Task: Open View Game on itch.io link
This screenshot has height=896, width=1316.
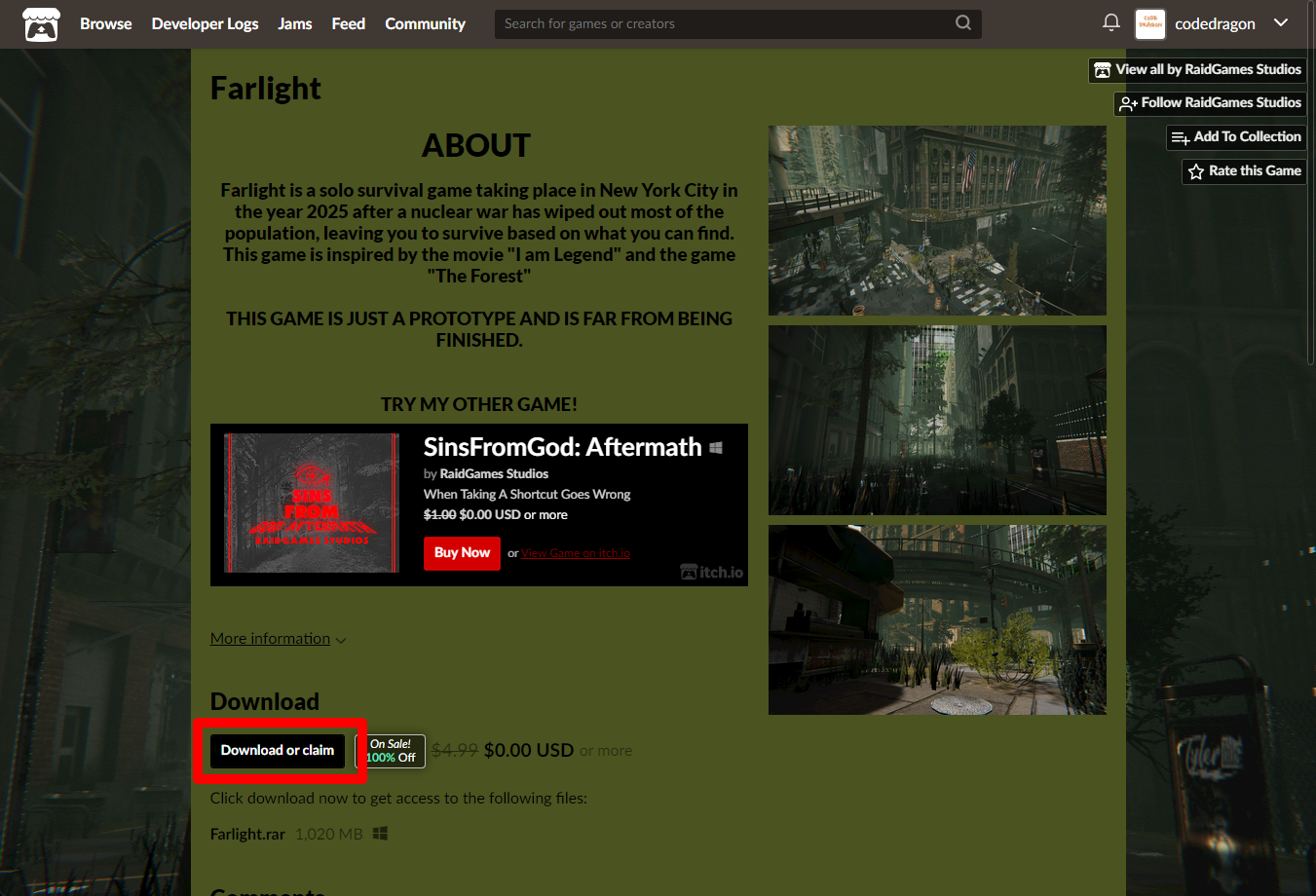Action: tap(576, 553)
